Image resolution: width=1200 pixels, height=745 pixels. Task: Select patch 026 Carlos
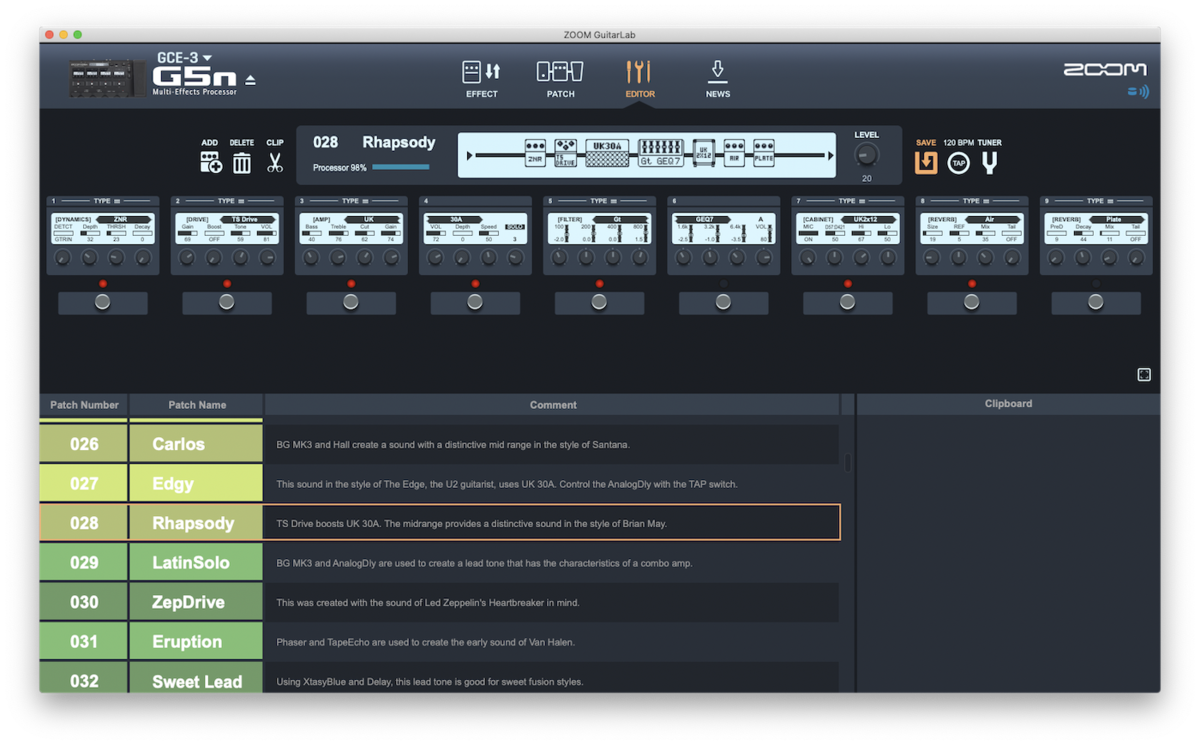(439, 444)
